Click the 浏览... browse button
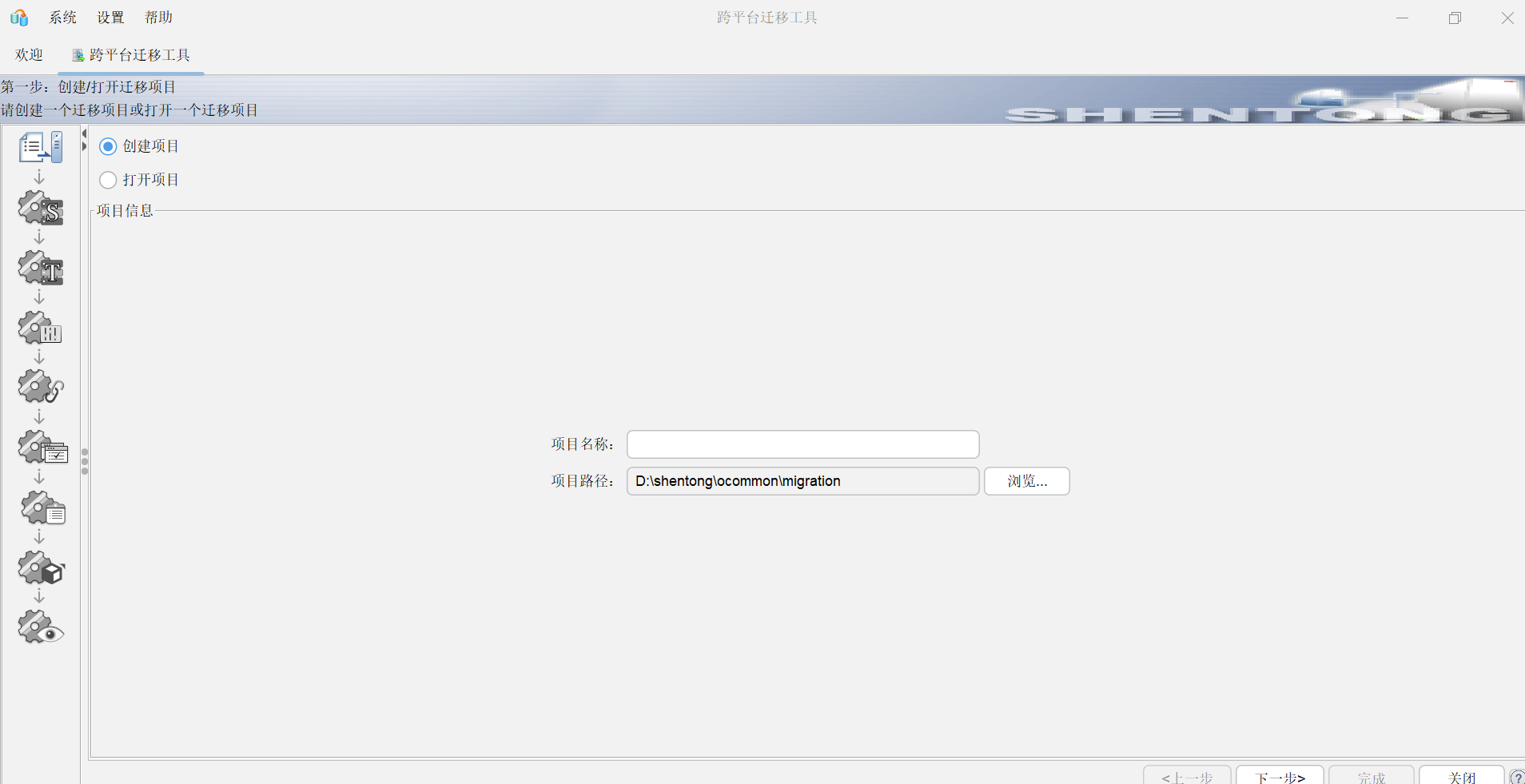This screenshot has width=1525, height=784. pyautogui.click(x=1027, y=481)
